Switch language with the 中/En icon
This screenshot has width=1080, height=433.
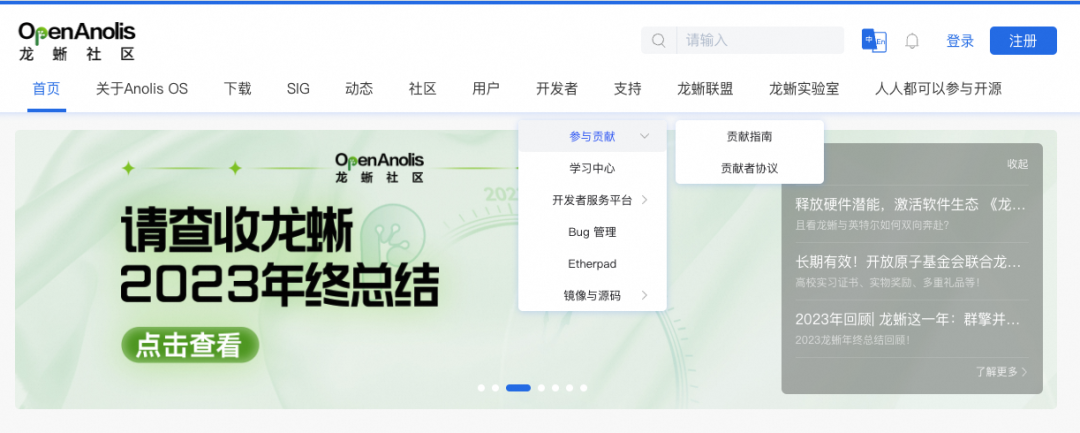(x=874, y=41)
